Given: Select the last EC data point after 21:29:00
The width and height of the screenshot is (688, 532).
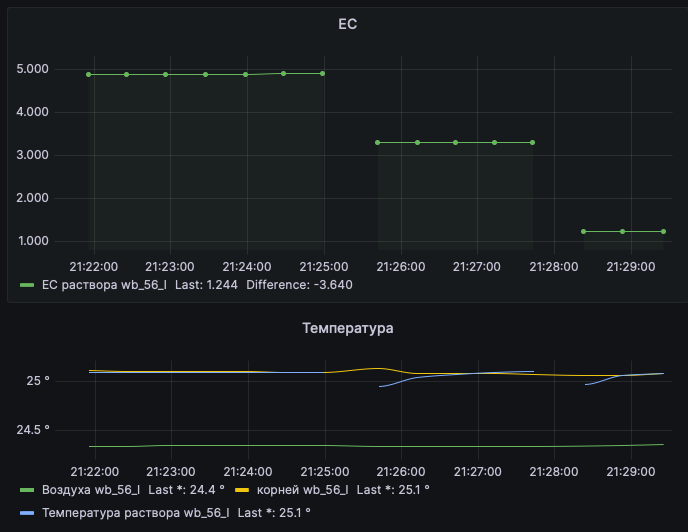Looking at the screenshot, I should pyautogui.click(x=663, y=231).
